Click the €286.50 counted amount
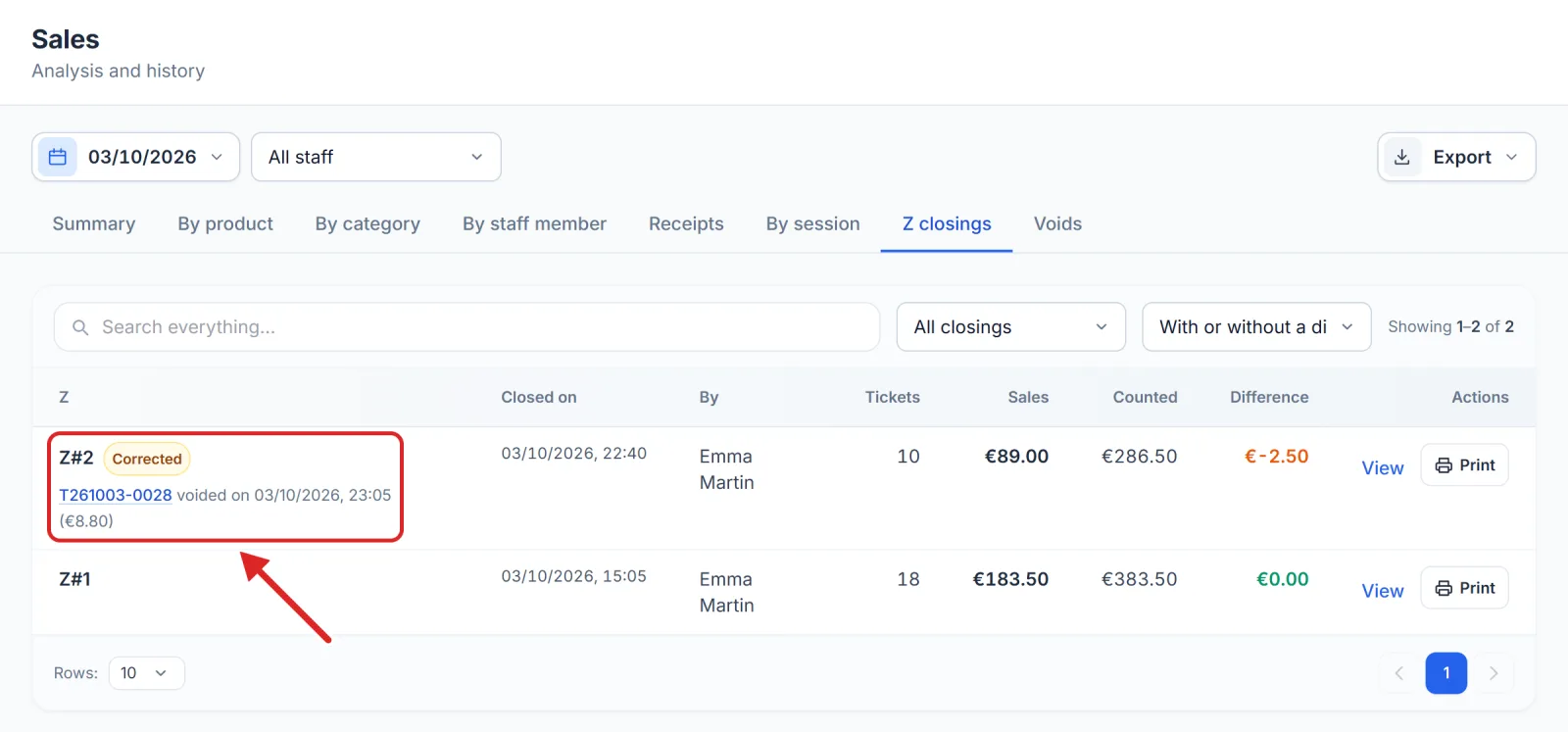Screen dimensions: 1568x732 1140,457
